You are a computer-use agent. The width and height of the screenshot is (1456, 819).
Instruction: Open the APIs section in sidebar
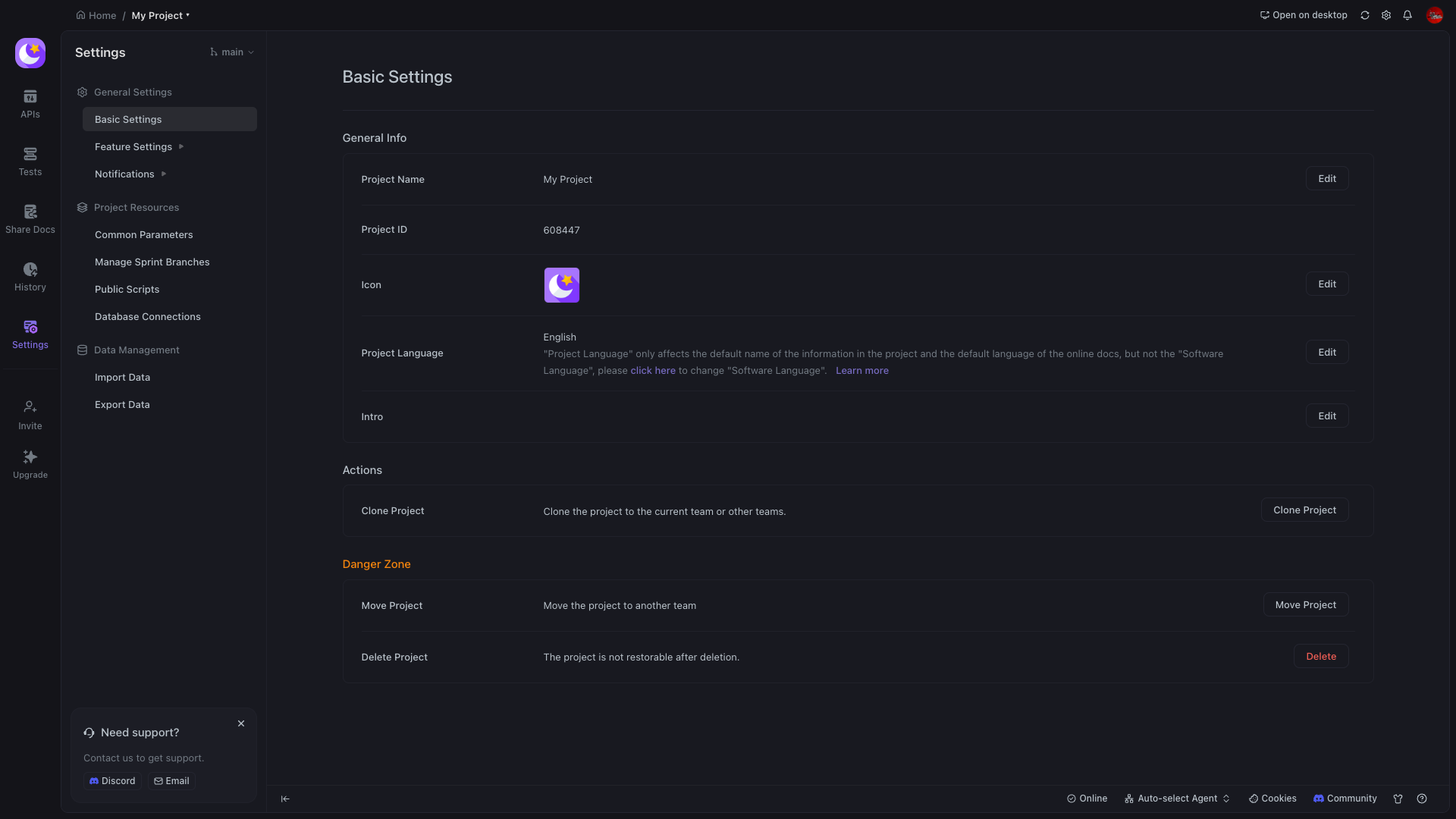click(30, 104)
